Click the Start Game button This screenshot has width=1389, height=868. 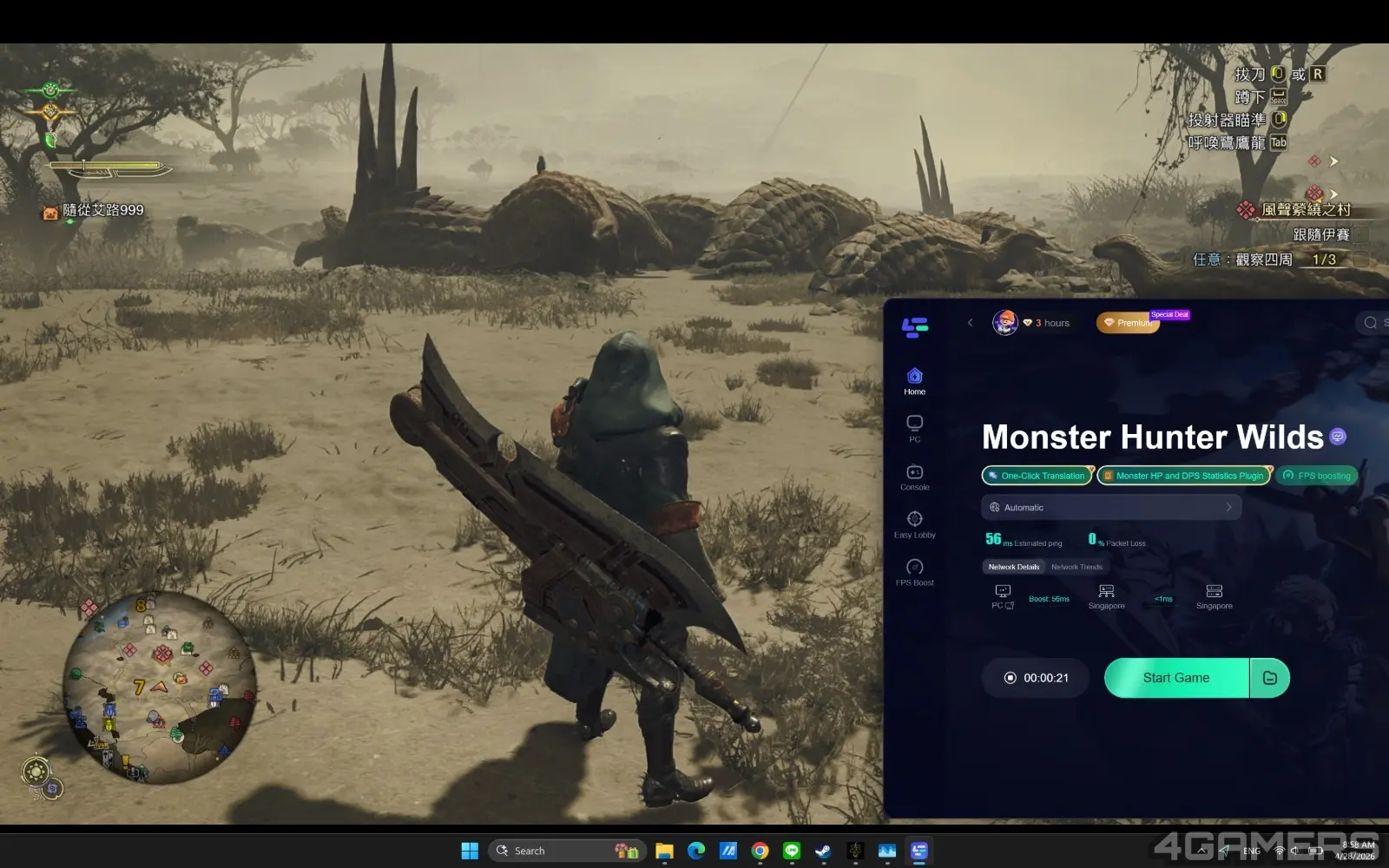point(1176,678)
